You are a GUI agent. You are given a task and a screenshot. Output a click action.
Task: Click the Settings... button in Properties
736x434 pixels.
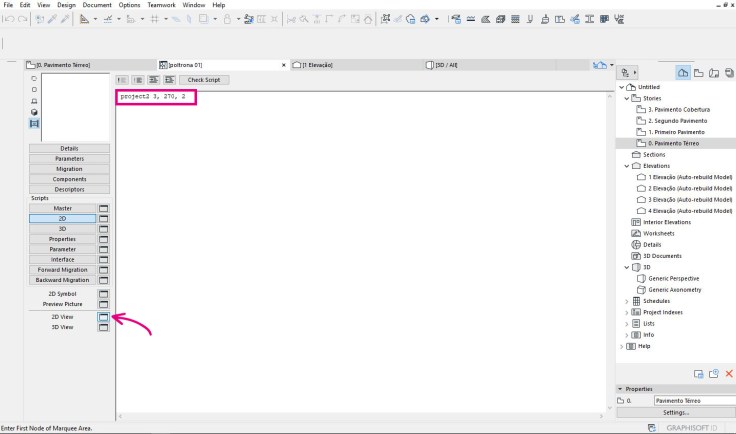pos(676,412)
